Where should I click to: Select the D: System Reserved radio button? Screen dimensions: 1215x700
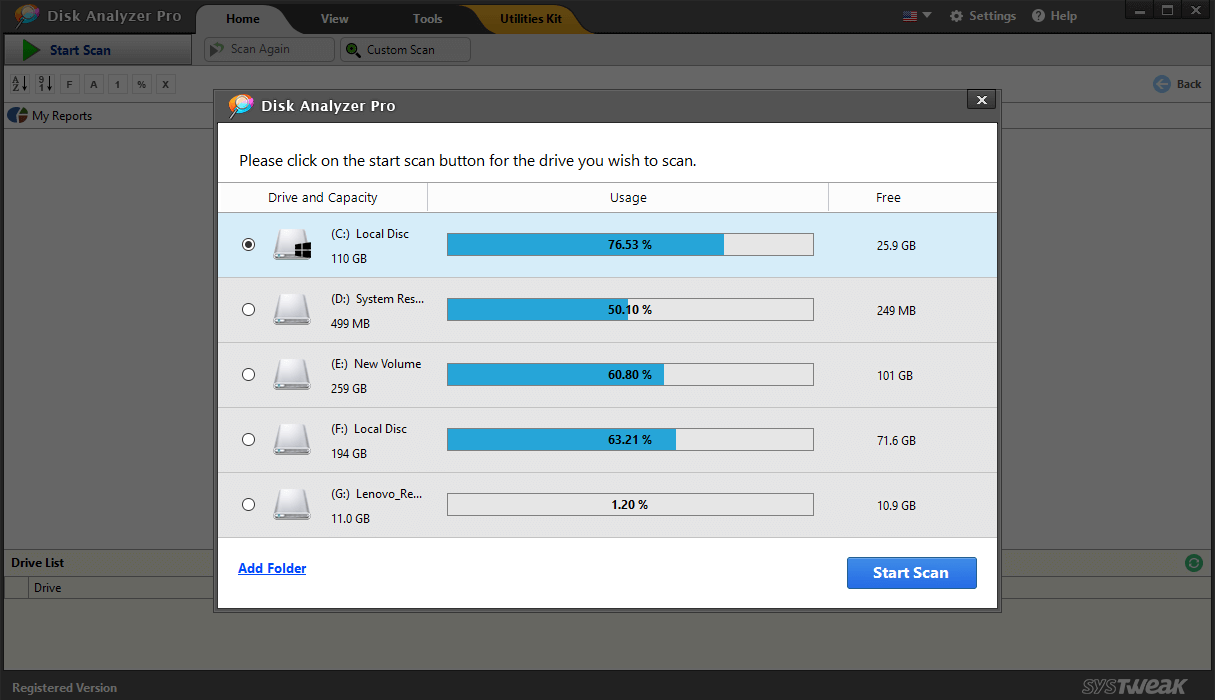pyautogui.click(x=248, y=309)
